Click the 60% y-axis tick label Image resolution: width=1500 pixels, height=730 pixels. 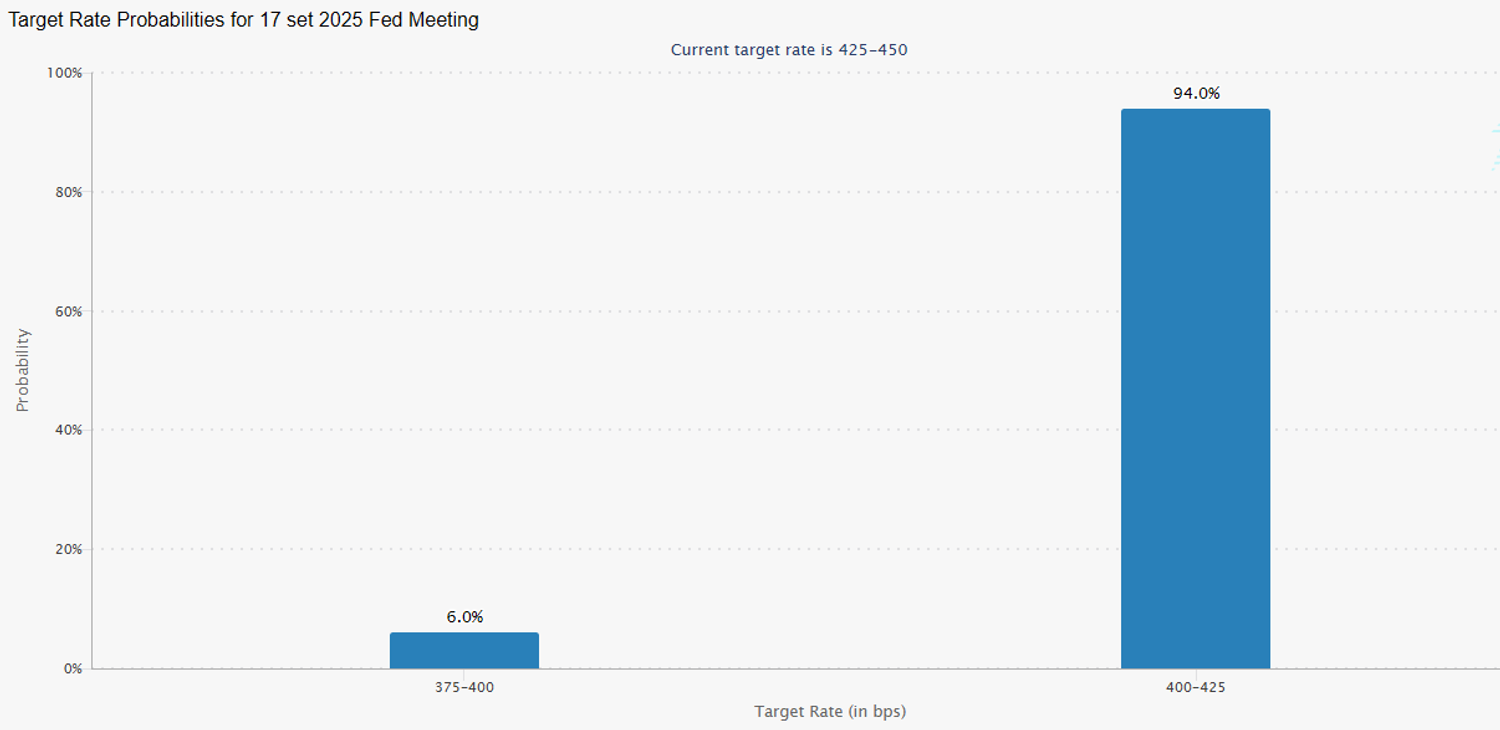[68, 311]
